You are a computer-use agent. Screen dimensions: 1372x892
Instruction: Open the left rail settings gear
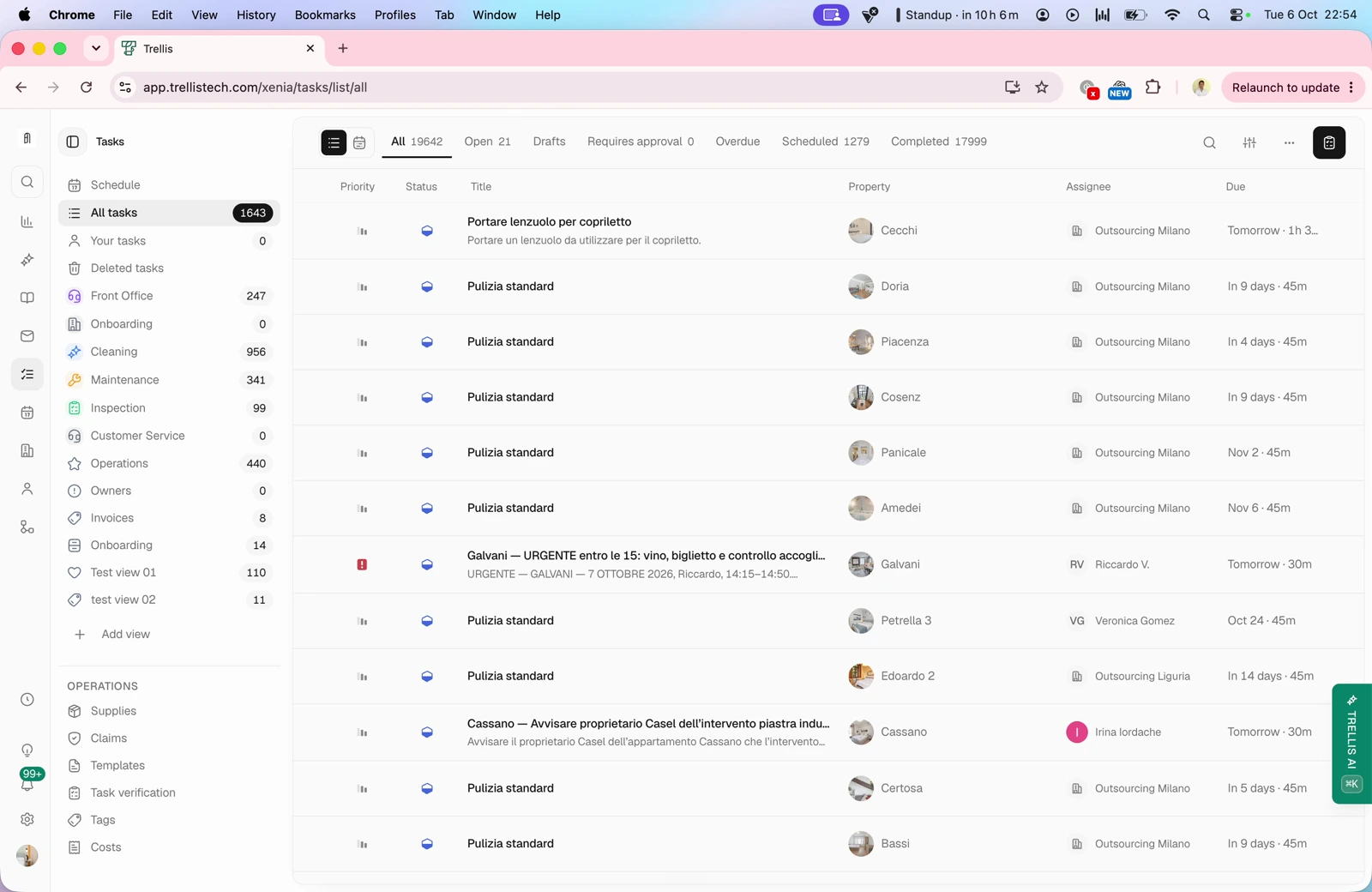pos(27,819)
